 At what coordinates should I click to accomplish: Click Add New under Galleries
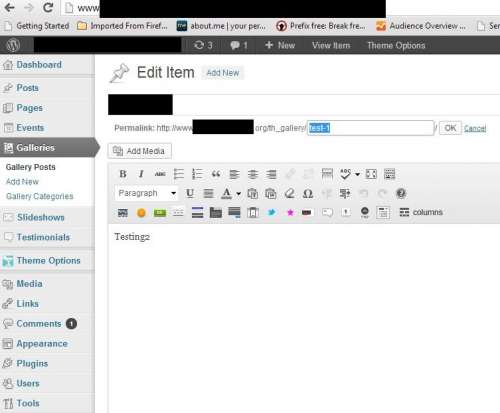coord(22,182)
